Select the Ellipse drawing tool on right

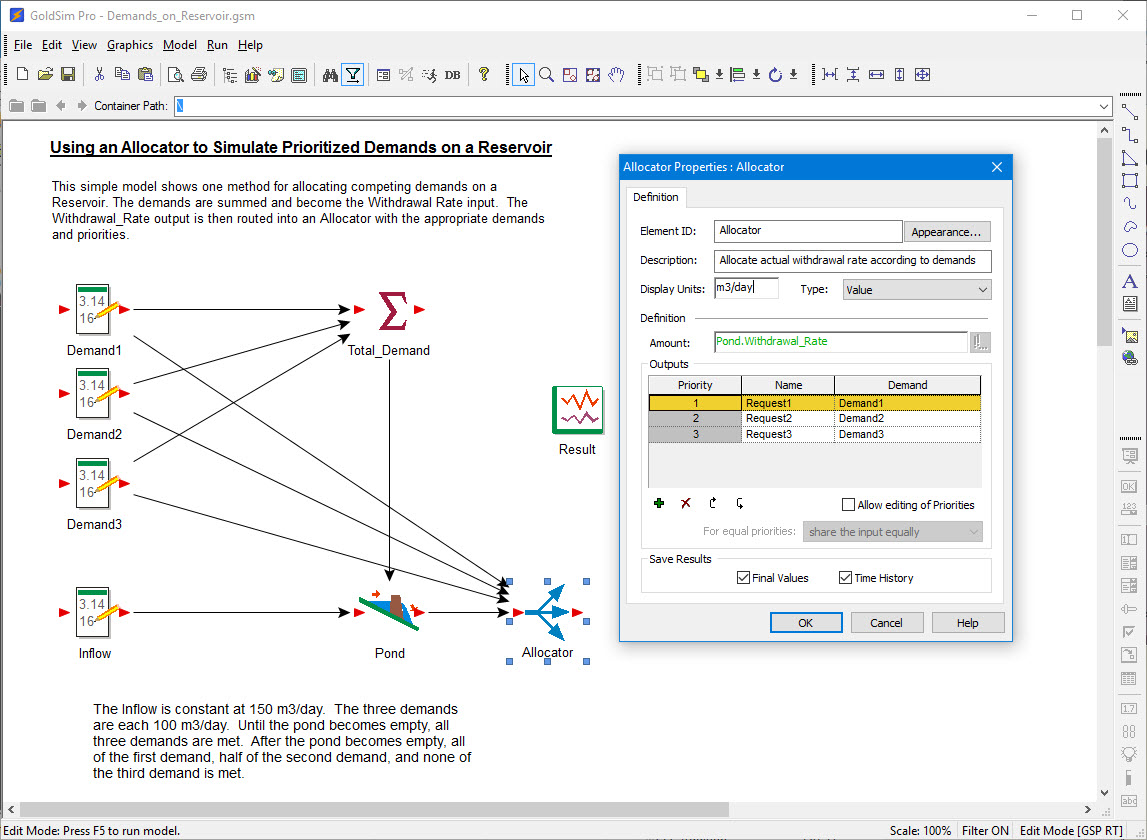[1130, 250]
